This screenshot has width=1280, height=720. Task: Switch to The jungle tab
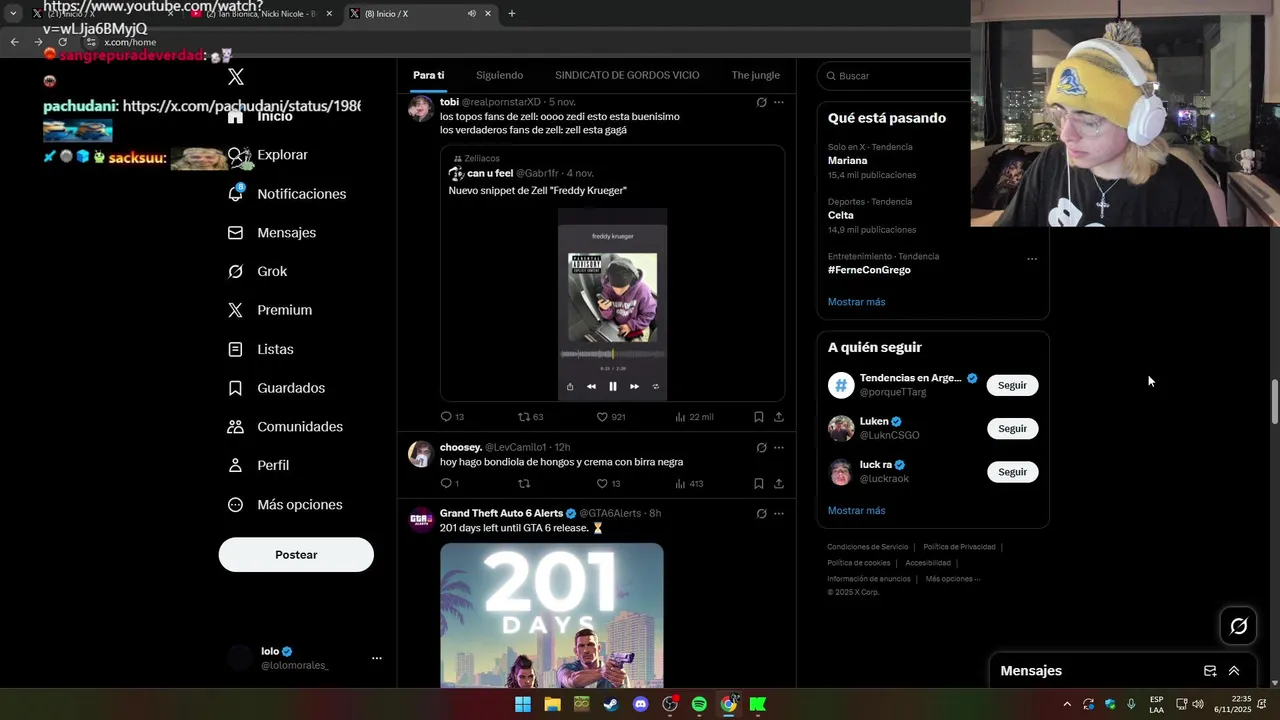point(755,75)
